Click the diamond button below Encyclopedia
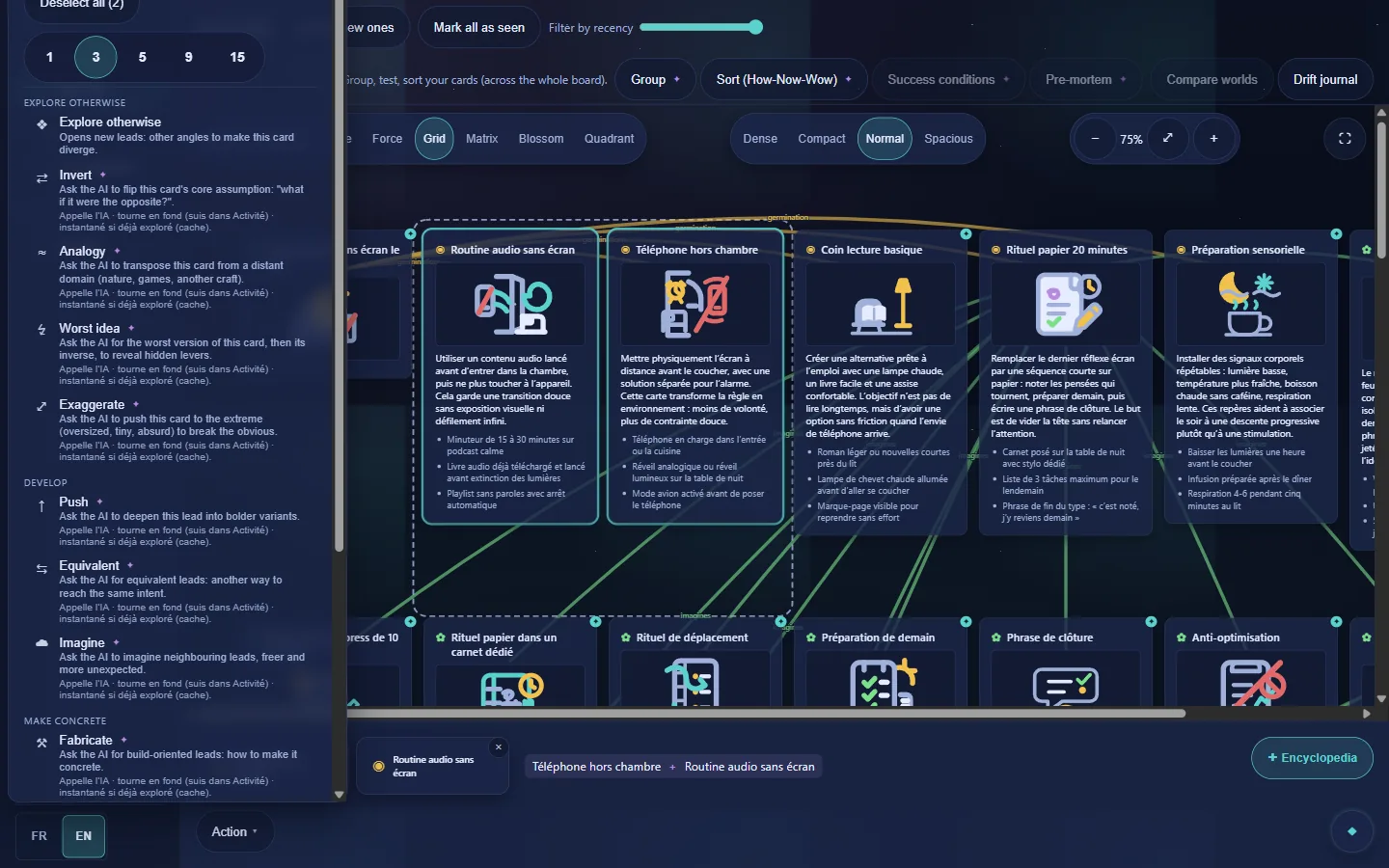This screenshot has width=1389, height=868. [1351, 831]
